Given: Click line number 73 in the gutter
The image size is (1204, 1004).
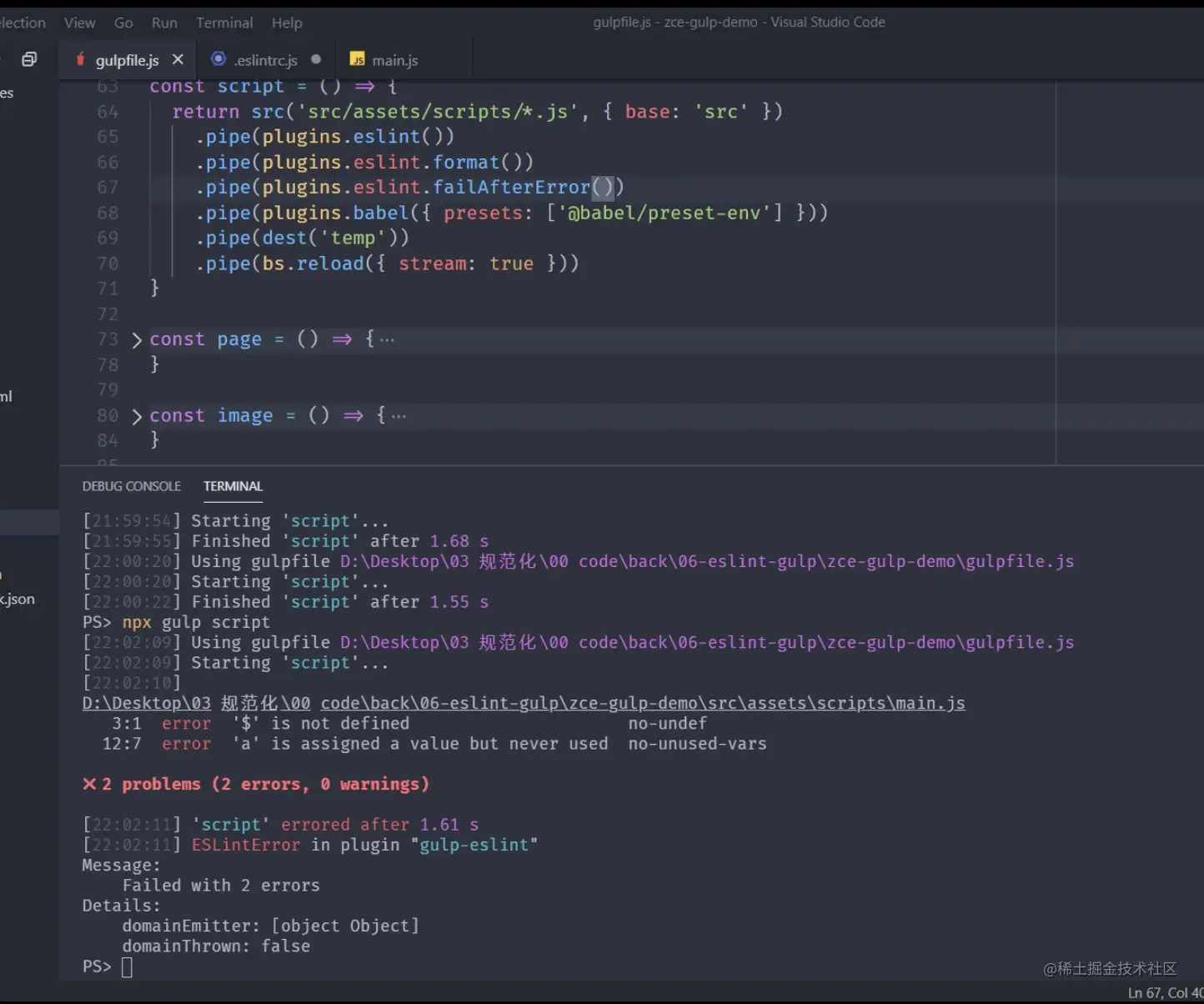Looking at the screenshot, I should 108,339.
